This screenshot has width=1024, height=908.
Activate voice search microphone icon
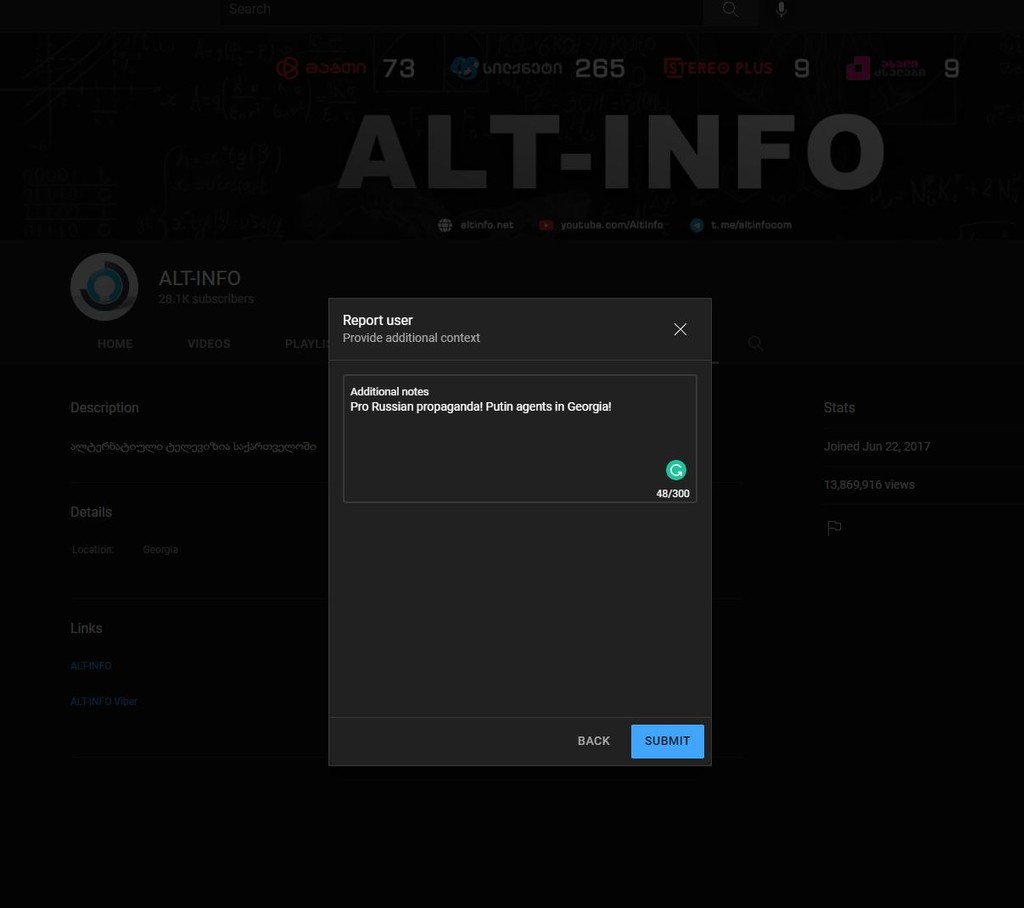[781, 9]
